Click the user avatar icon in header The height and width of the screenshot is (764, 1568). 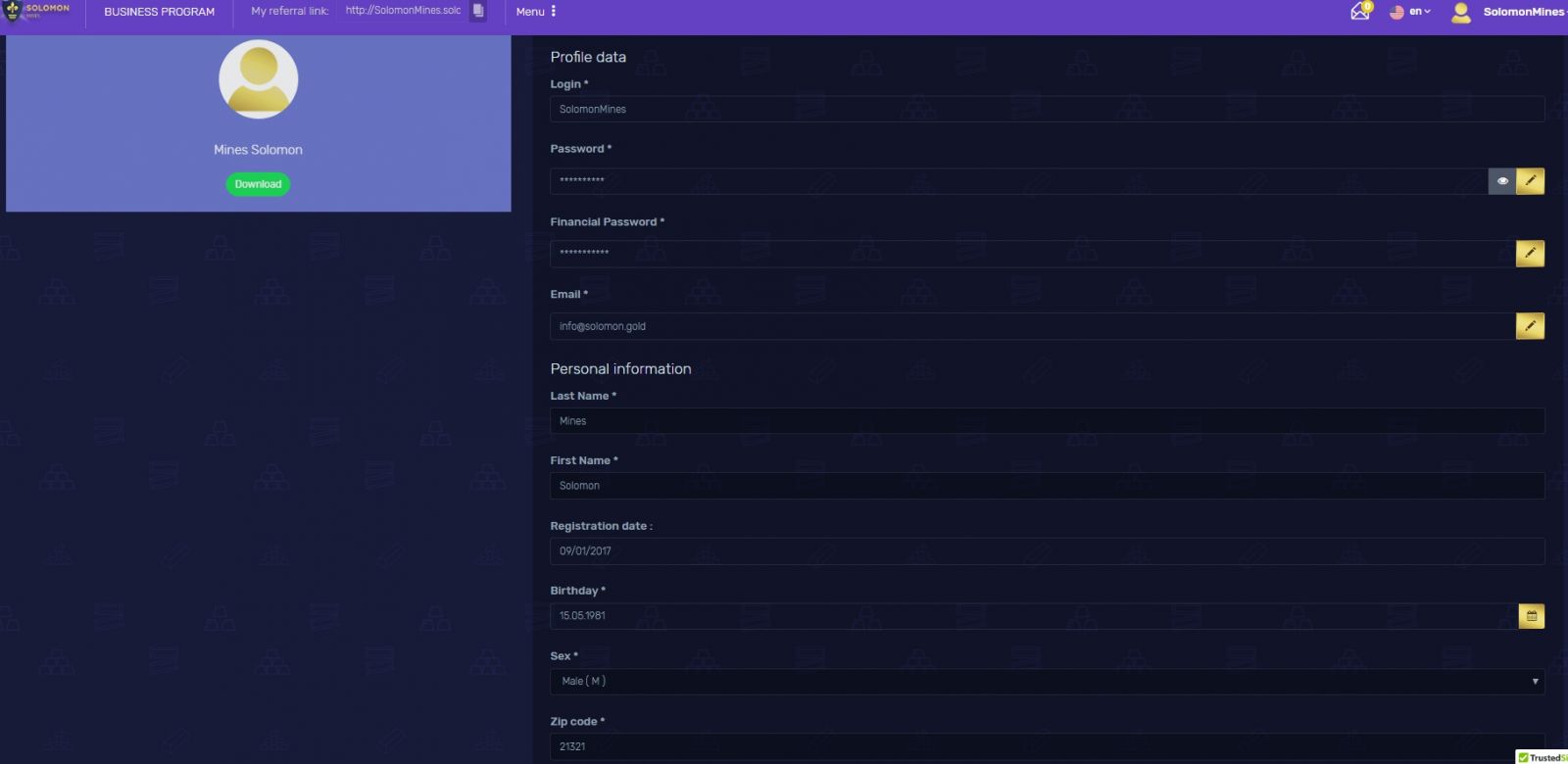(1460, 12)
